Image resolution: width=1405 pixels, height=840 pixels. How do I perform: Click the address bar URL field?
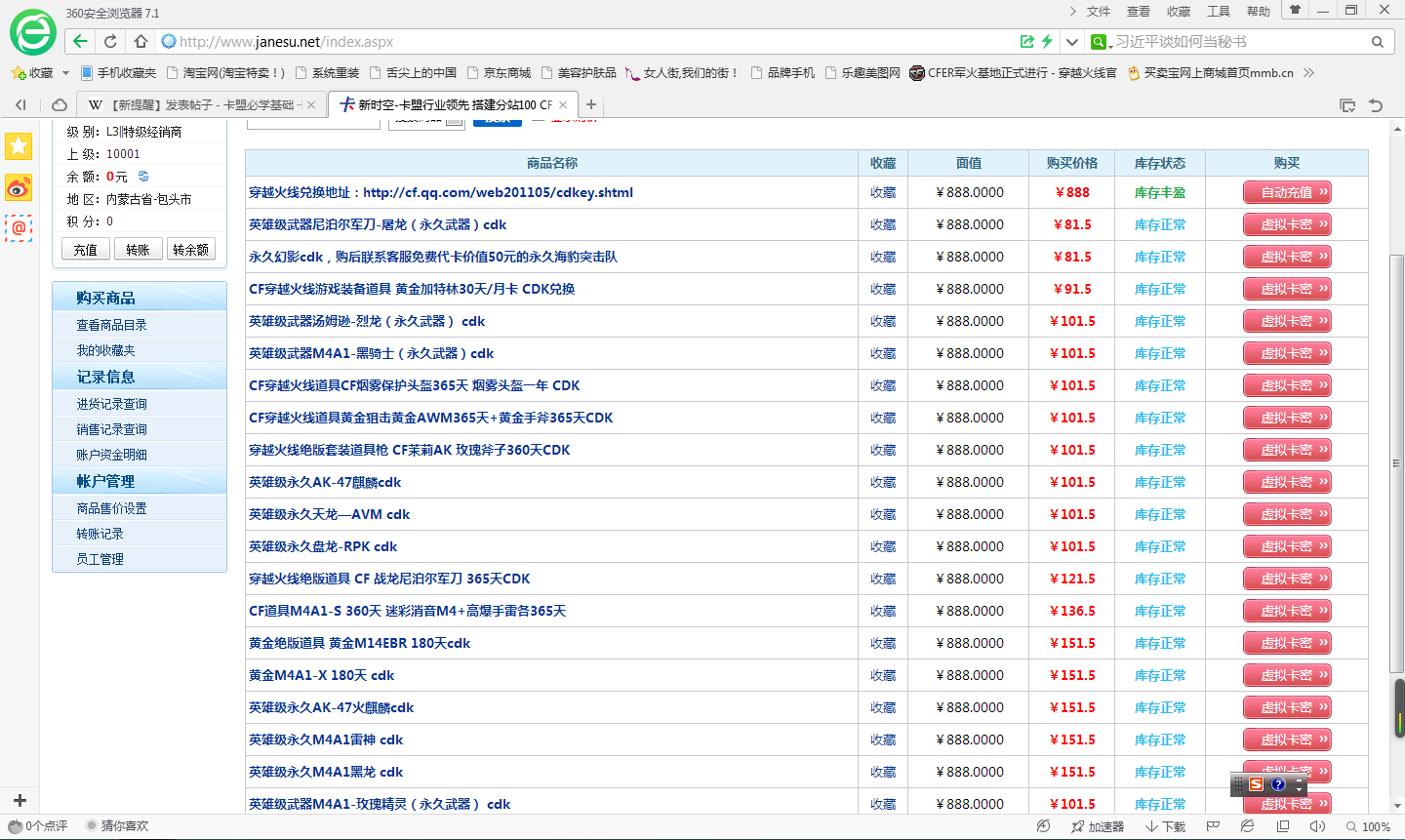click(585, 42)
